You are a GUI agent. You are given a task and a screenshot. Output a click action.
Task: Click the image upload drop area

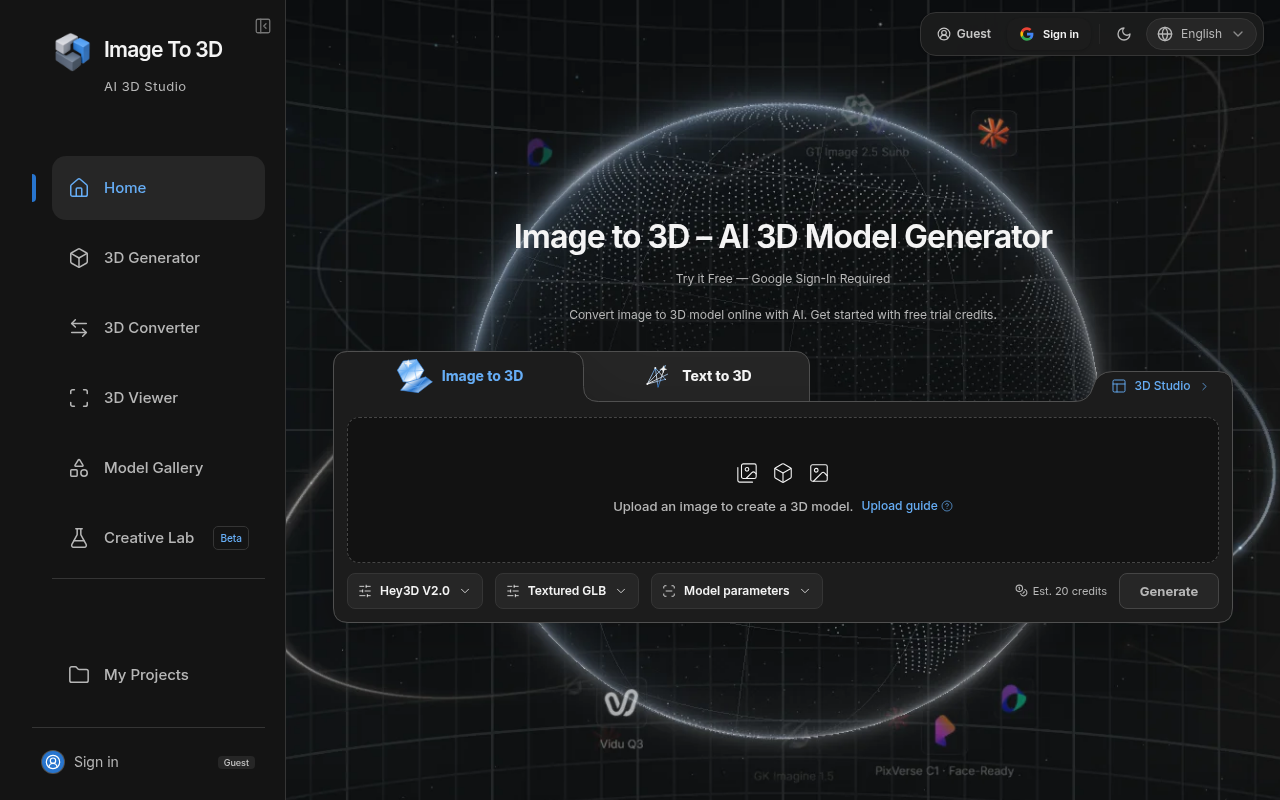[x=783, y=490]
